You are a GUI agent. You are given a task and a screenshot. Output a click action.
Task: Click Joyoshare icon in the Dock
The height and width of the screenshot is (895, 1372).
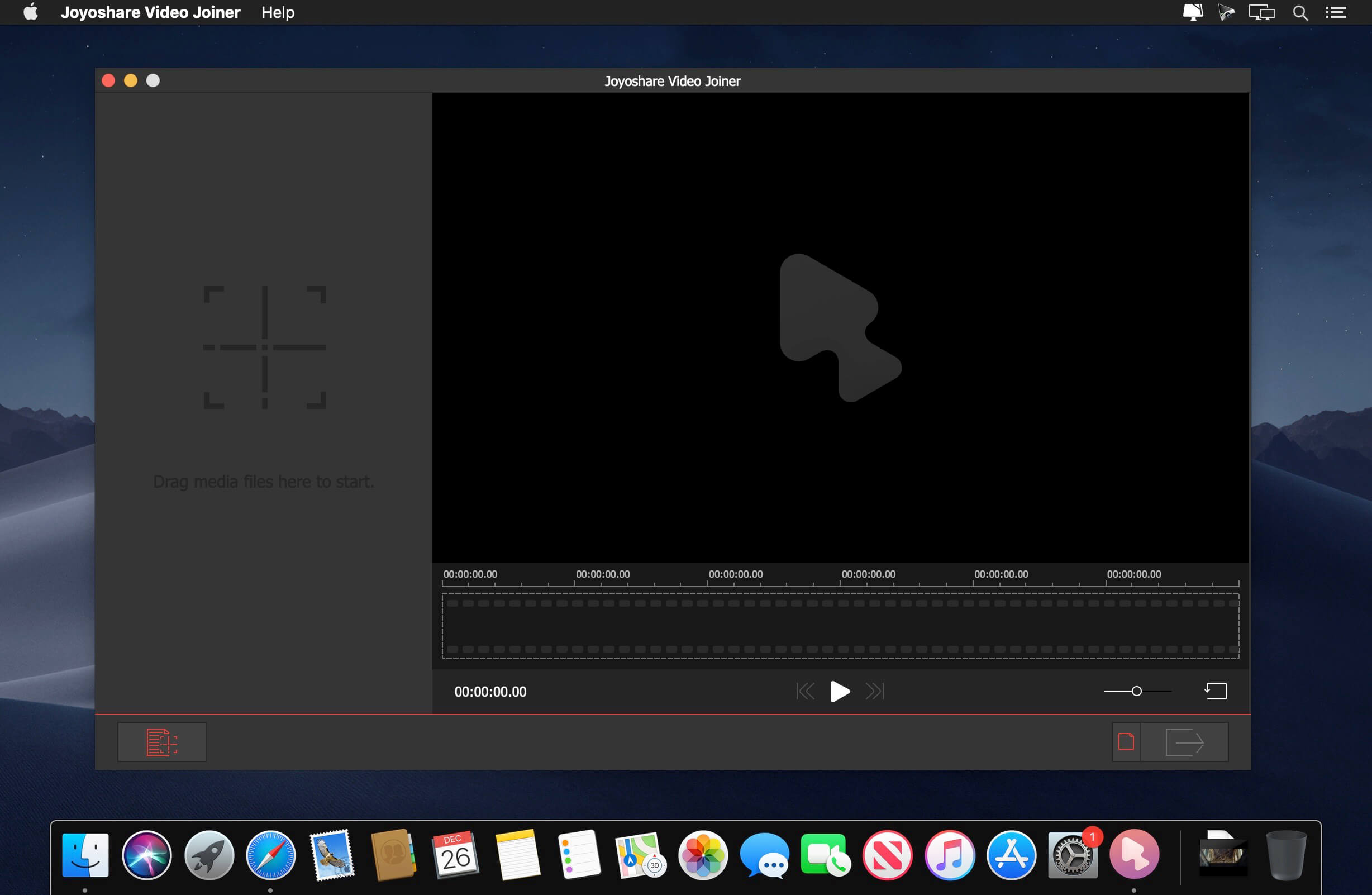1133,855
